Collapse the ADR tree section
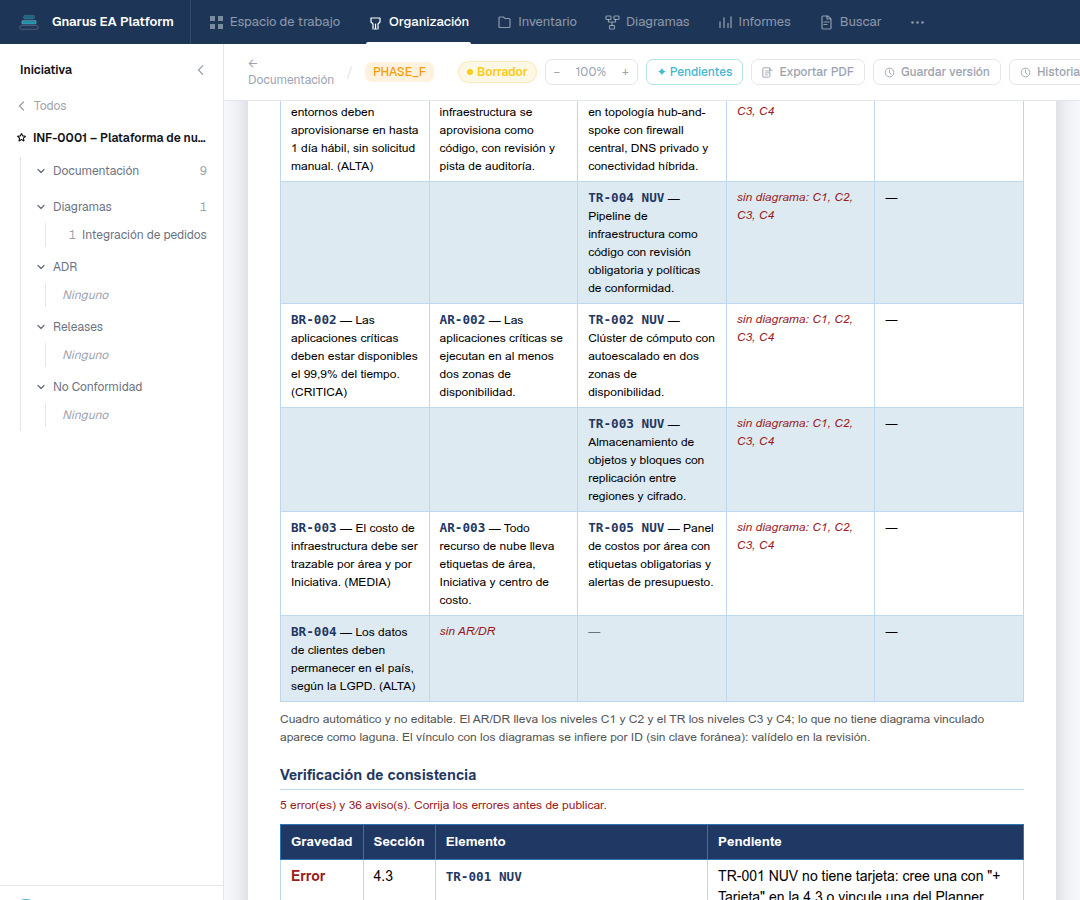This screenshot has width=1080, height=900. (x=41, y=266)
